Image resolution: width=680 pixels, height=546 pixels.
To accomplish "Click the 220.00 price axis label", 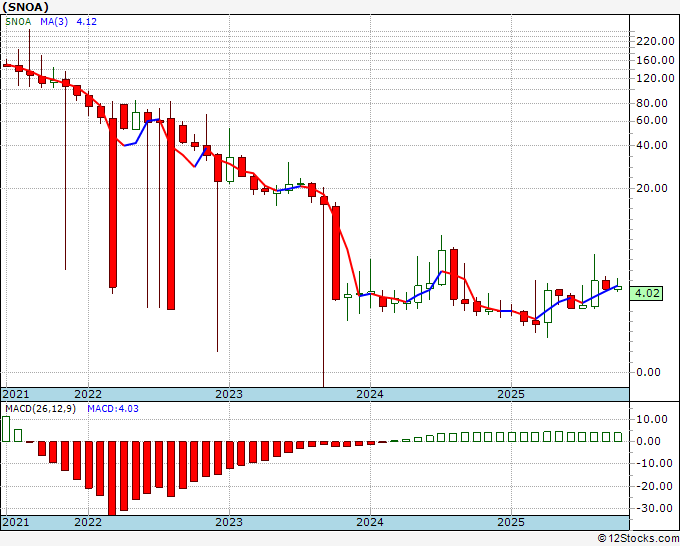I will [x=655, y=41].
